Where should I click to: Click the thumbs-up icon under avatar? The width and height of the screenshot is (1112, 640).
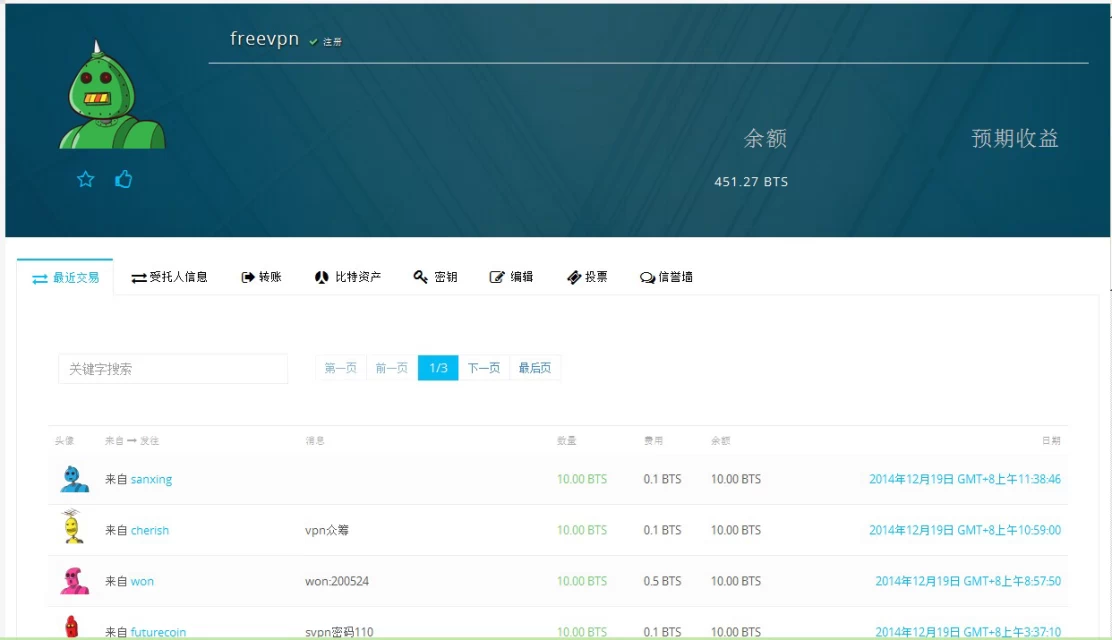tap(124, 179)
